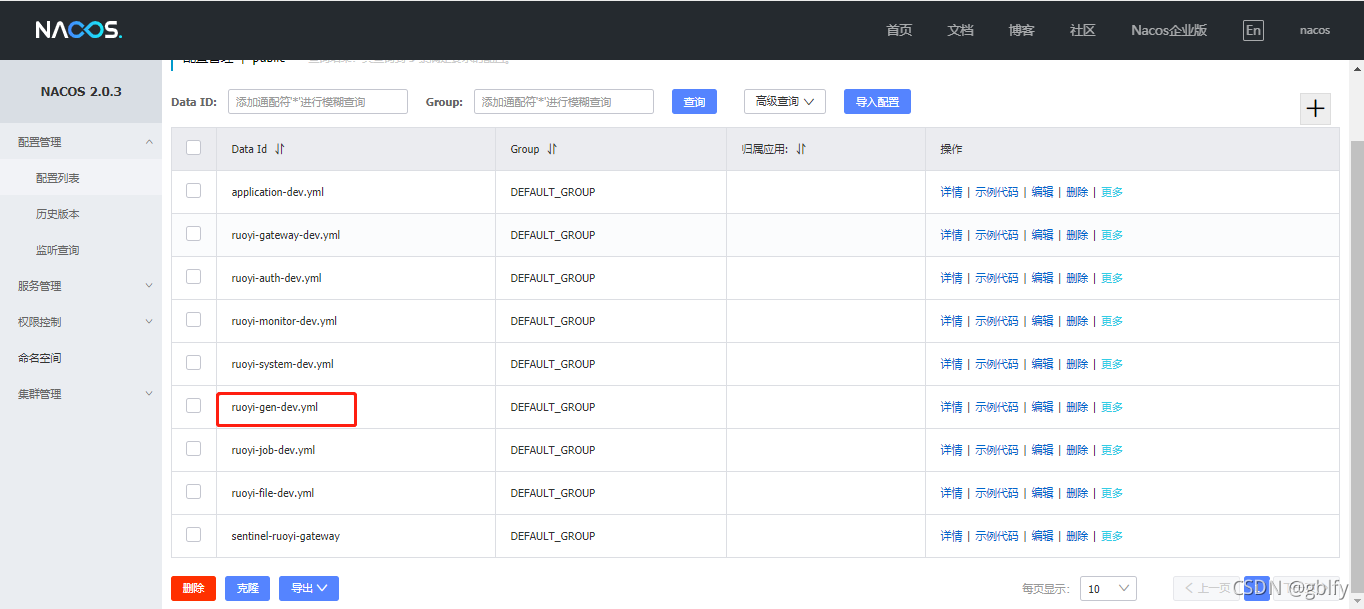The width and height of the screenshot is (1364, 609).
Task: Check the box for application-dev.yml
Action: pyautogui.click(x=194, y=191)
